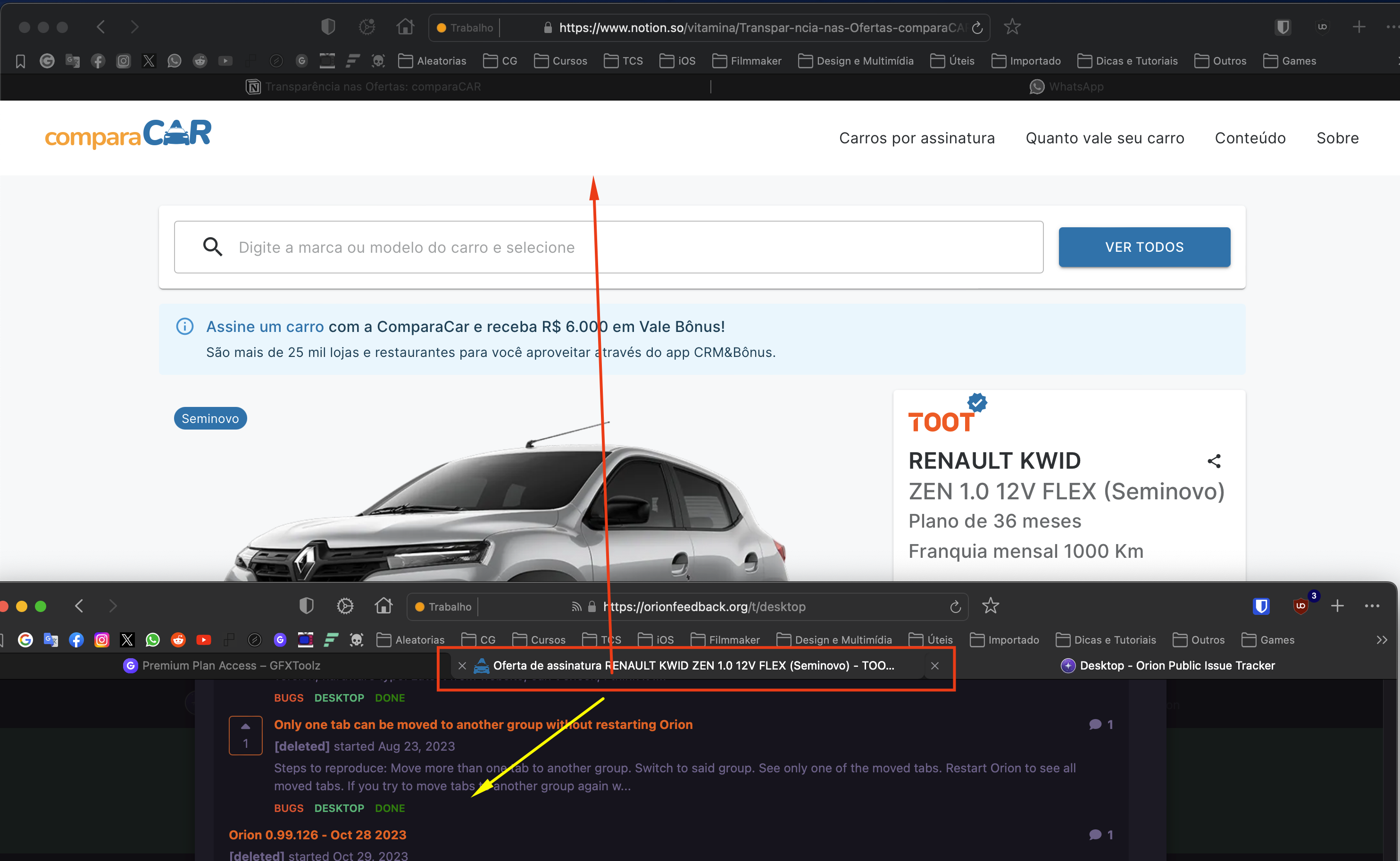Screen dimensions: 1400x861
Task: Click the home icon in lower browser
Action: point(383,606)
